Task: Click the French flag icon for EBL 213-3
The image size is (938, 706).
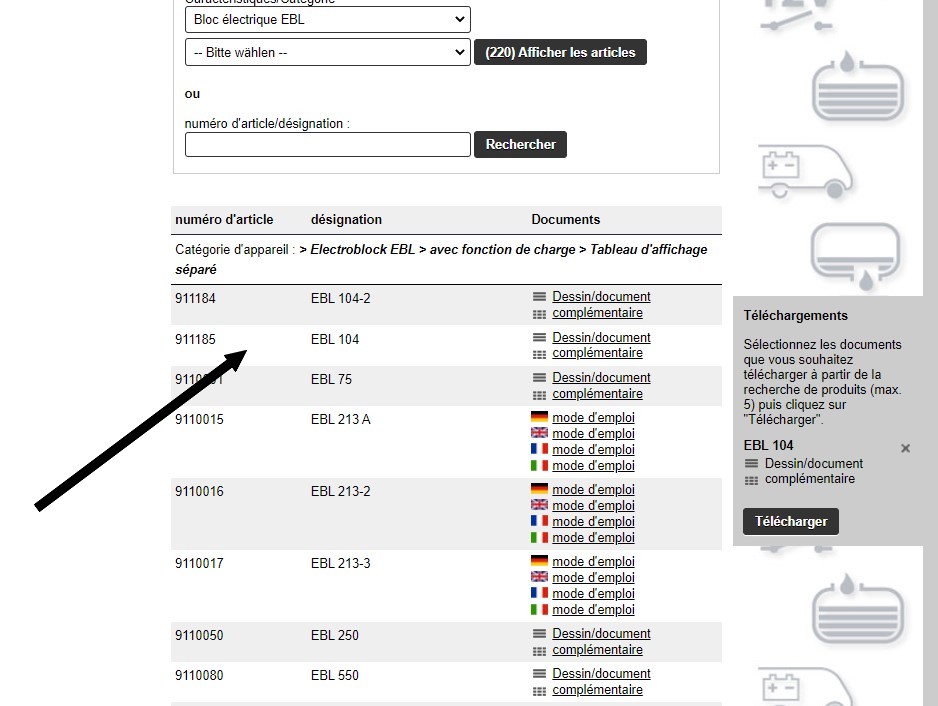Action: click(x=539, y=594)
